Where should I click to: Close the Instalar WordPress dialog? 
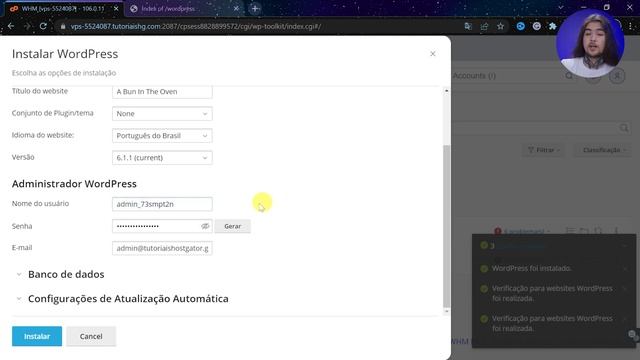point(433,54)
